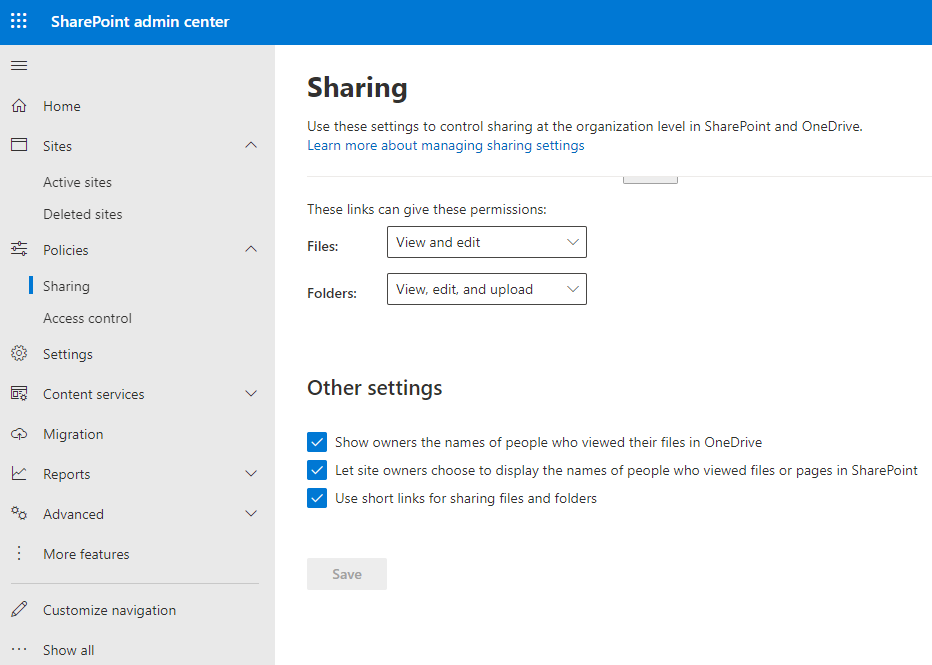Image resolution: width=932 pixels, height=665 pixels.
Task: Click the Advanced navigation label
Action: [73, 515]
